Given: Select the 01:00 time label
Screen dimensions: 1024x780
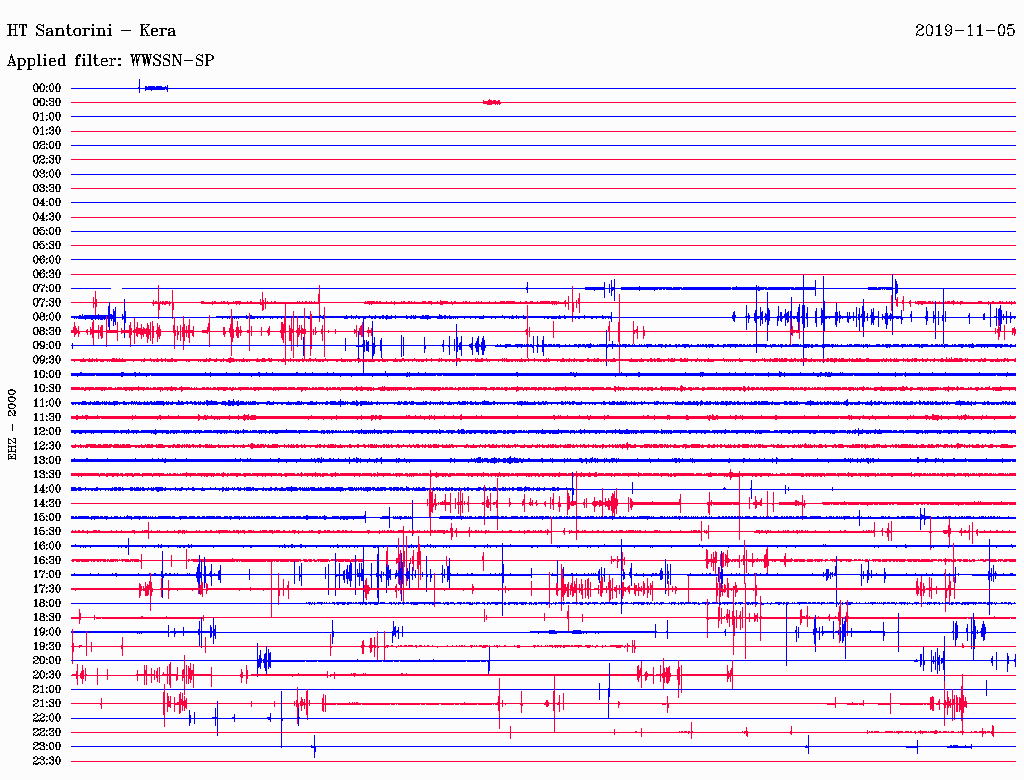Looking at the screenshot, I should pyautogui.click(x=46, y=116).
